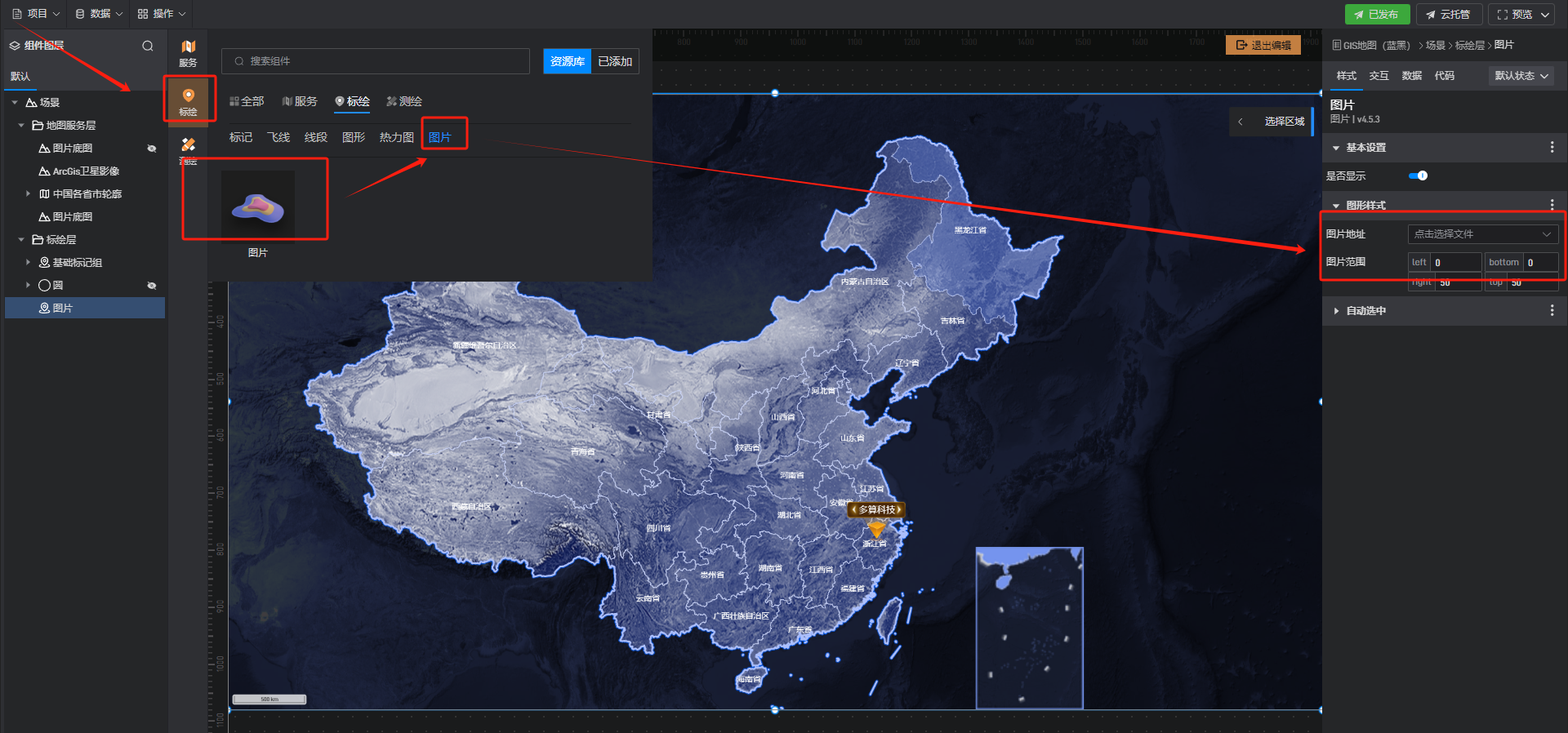Open the 服务 sidebar icon
This screenshot has height=733, width=1568.
pos(188,53)
